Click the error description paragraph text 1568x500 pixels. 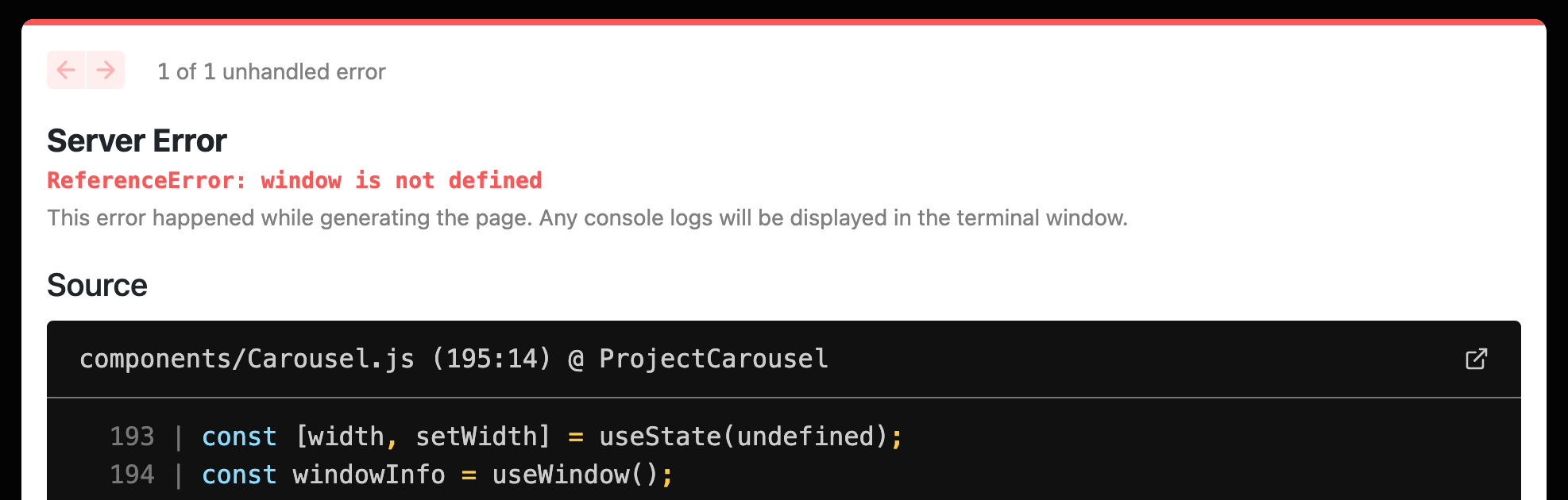(x=588, y=217)
